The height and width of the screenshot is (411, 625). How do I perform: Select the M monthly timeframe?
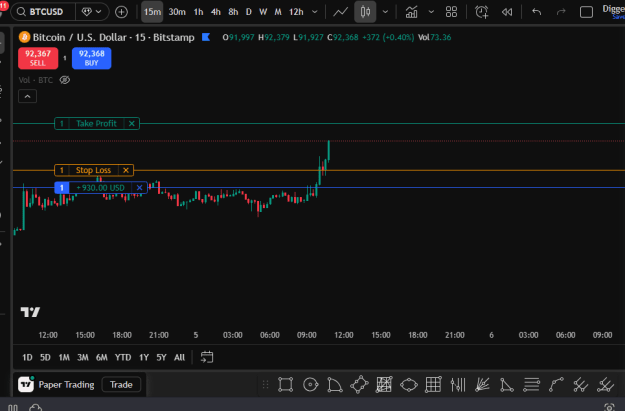click(x=278, y=12)
